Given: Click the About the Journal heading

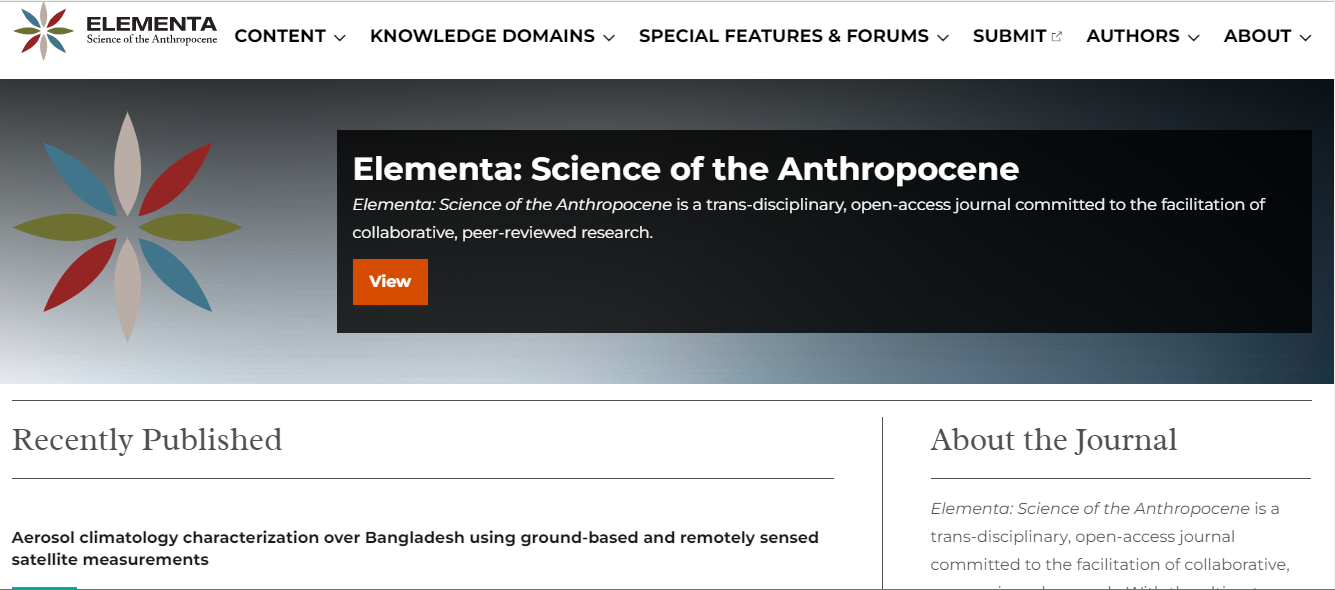Looking at the screenshot, I should click(1053, 440).
